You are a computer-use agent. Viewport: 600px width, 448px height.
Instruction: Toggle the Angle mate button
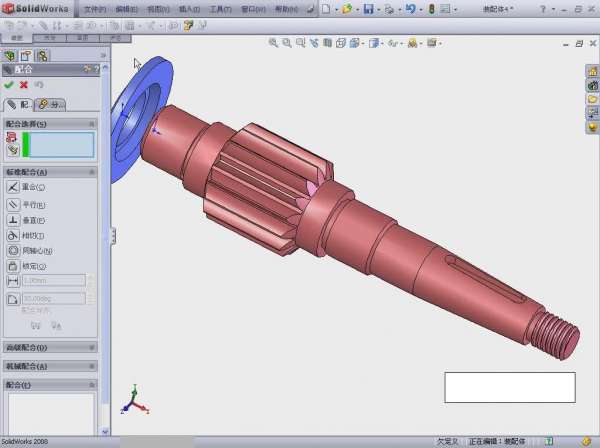coord(13,299)
